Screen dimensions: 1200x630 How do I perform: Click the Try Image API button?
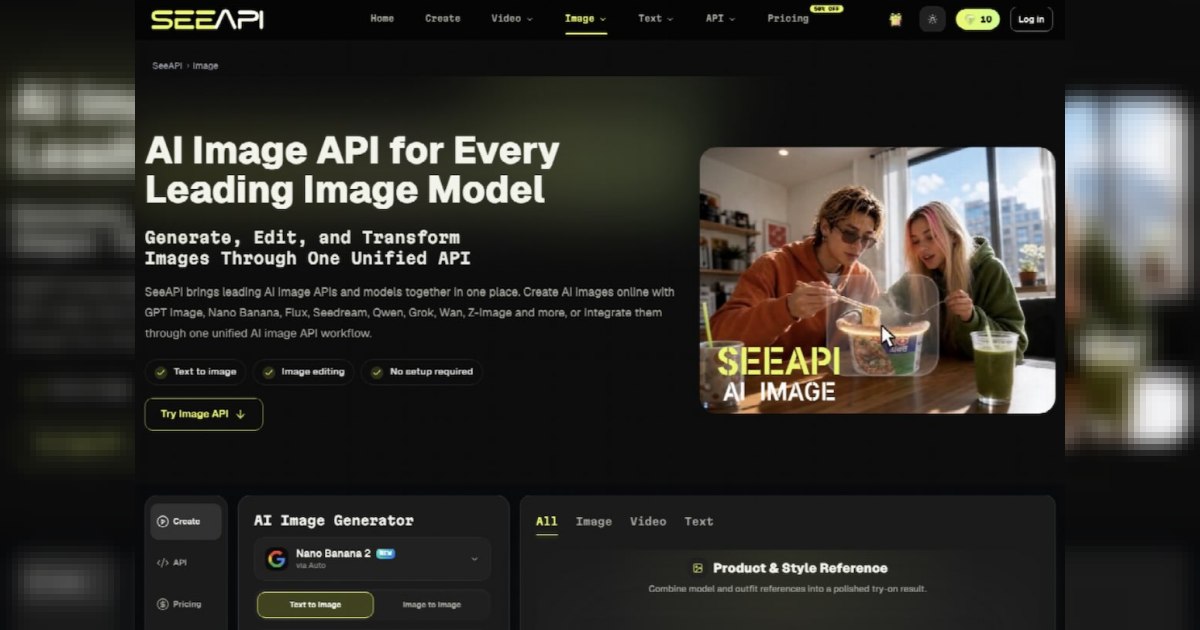204,414
